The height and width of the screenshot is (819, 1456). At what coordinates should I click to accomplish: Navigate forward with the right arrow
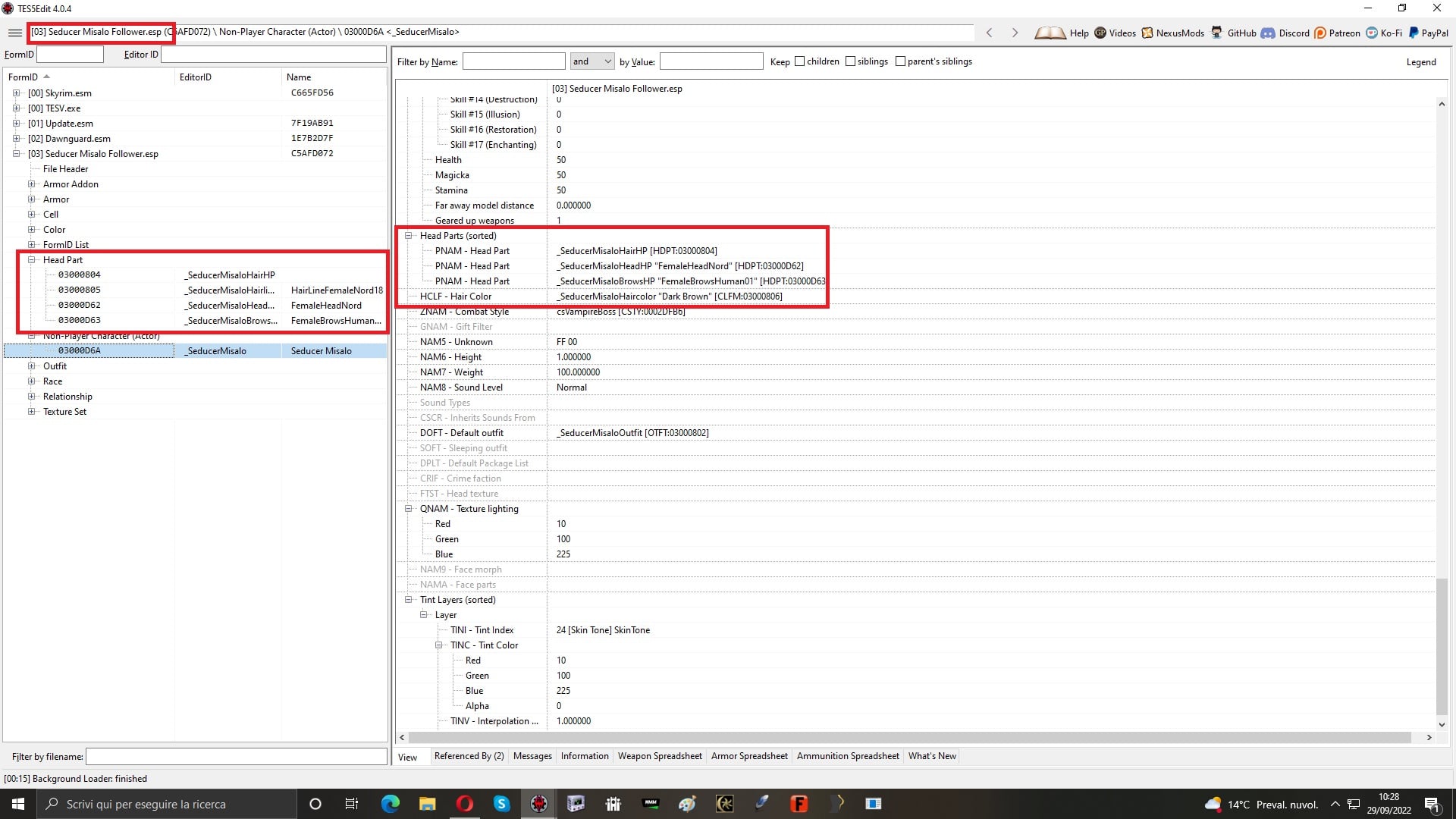coord(1015,33)
